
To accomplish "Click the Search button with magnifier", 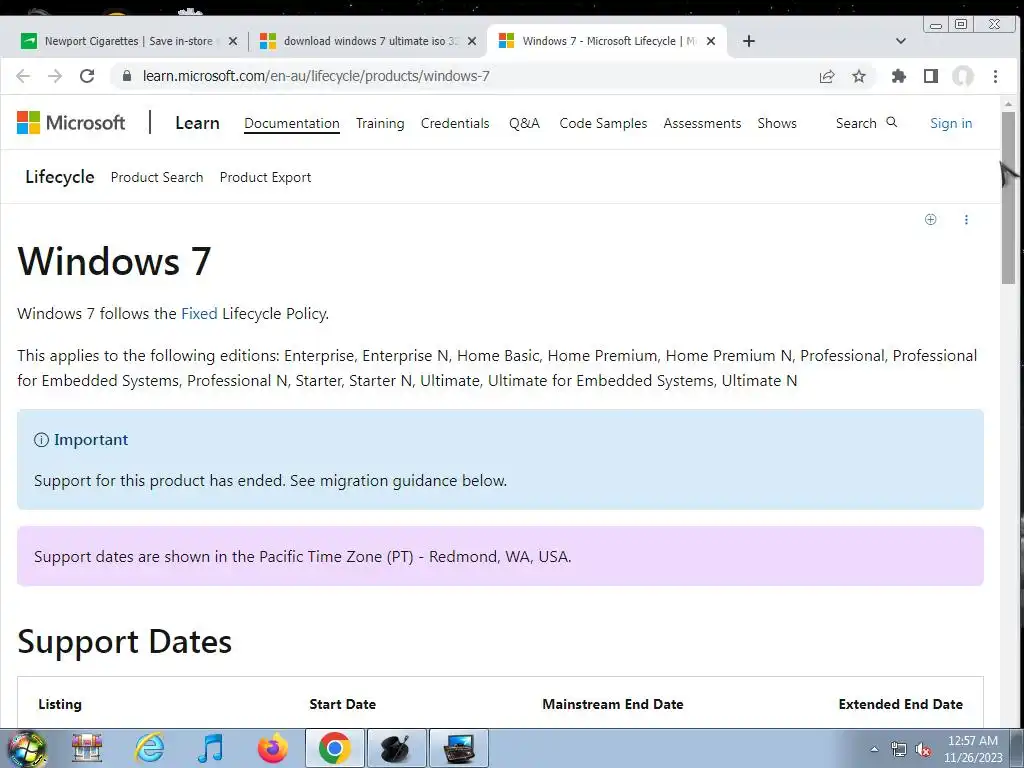I will click(867, 123).
